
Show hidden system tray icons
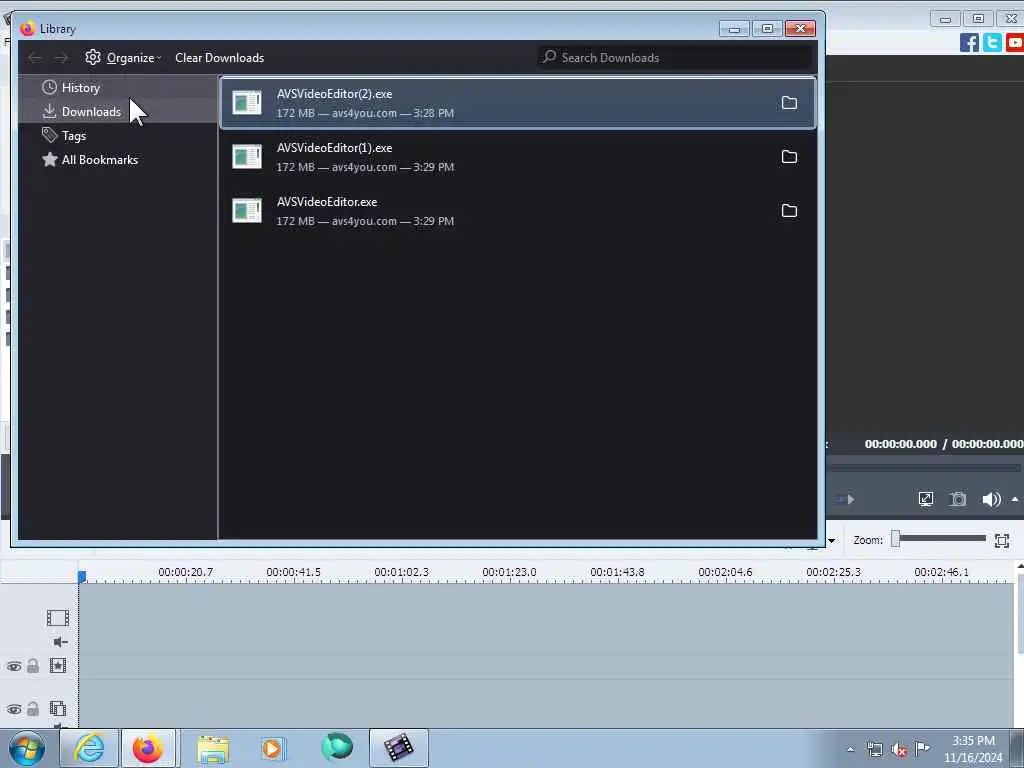click(850, 749)
